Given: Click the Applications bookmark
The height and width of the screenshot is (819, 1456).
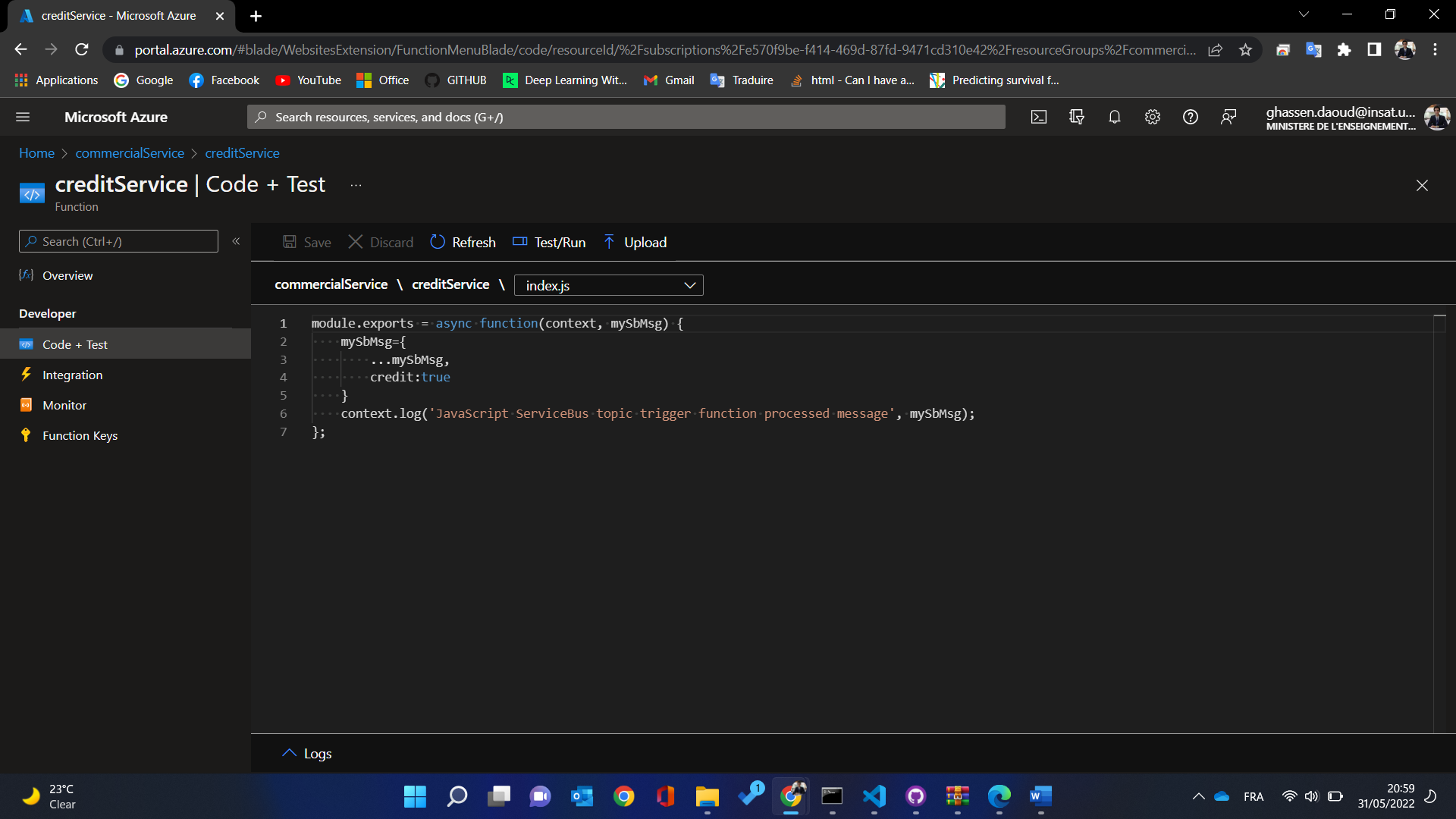Looking at the screenshot, I should (x=56, y=80).
